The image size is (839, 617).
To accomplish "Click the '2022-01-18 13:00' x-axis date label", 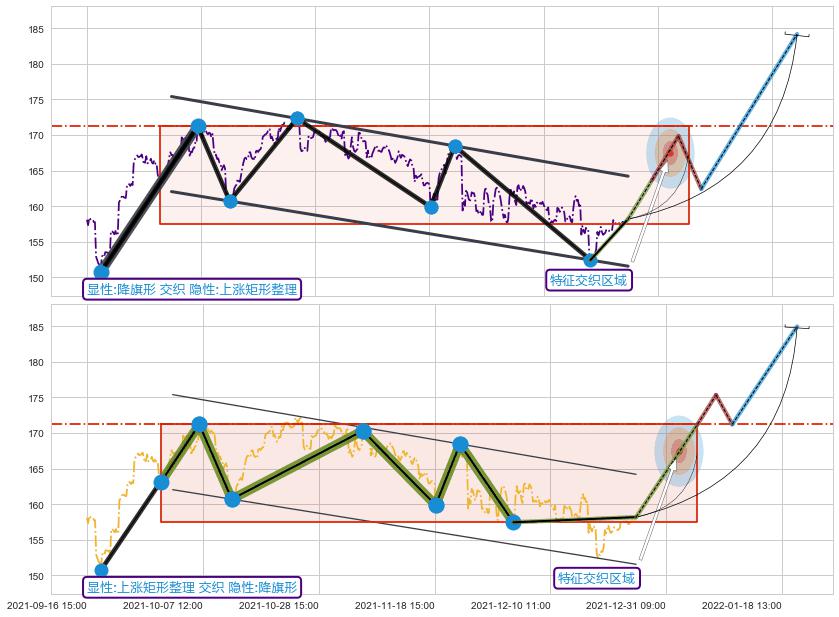I will point(742,605).
